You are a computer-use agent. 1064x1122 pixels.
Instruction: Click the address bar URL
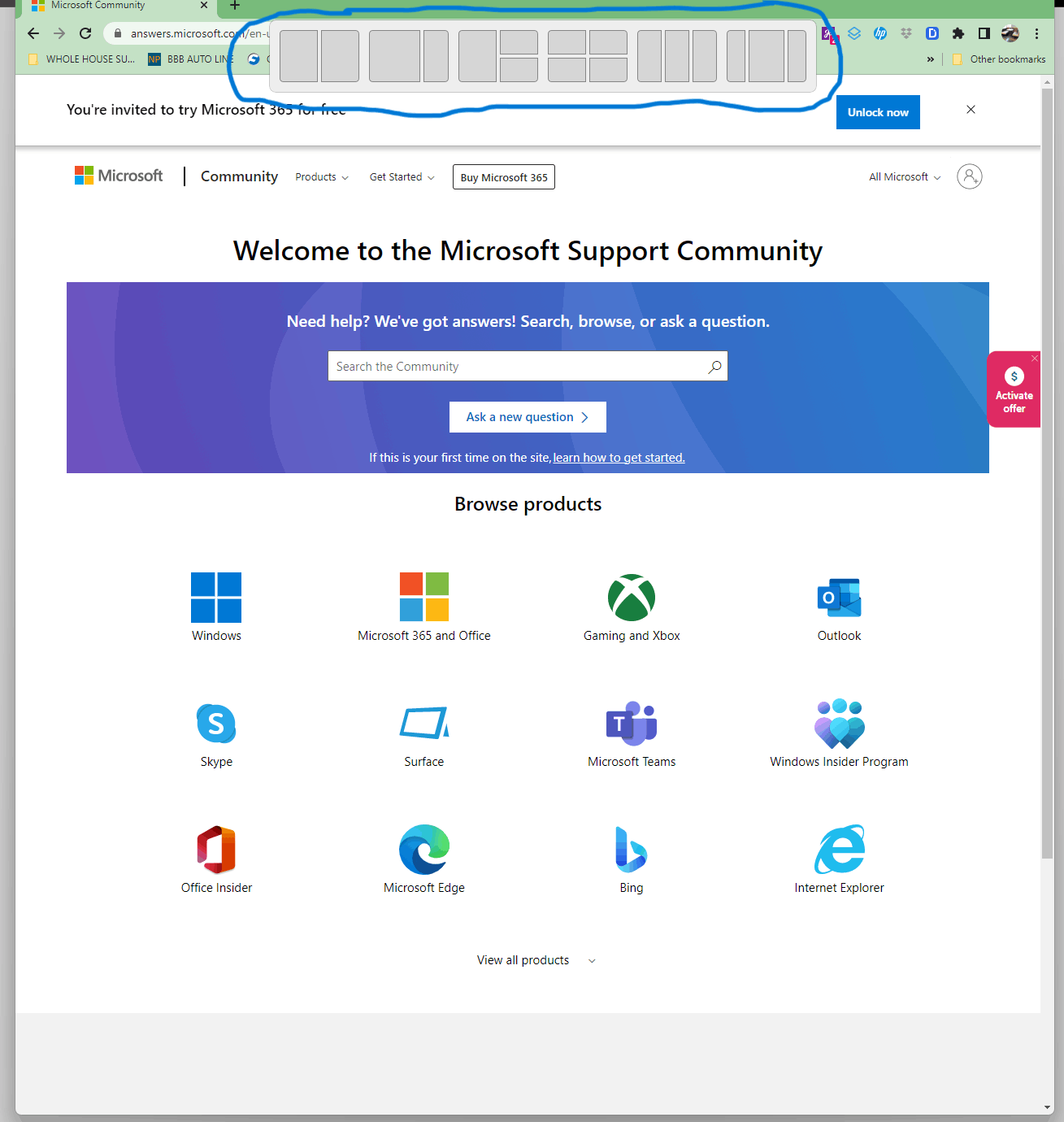click(199, 33)
